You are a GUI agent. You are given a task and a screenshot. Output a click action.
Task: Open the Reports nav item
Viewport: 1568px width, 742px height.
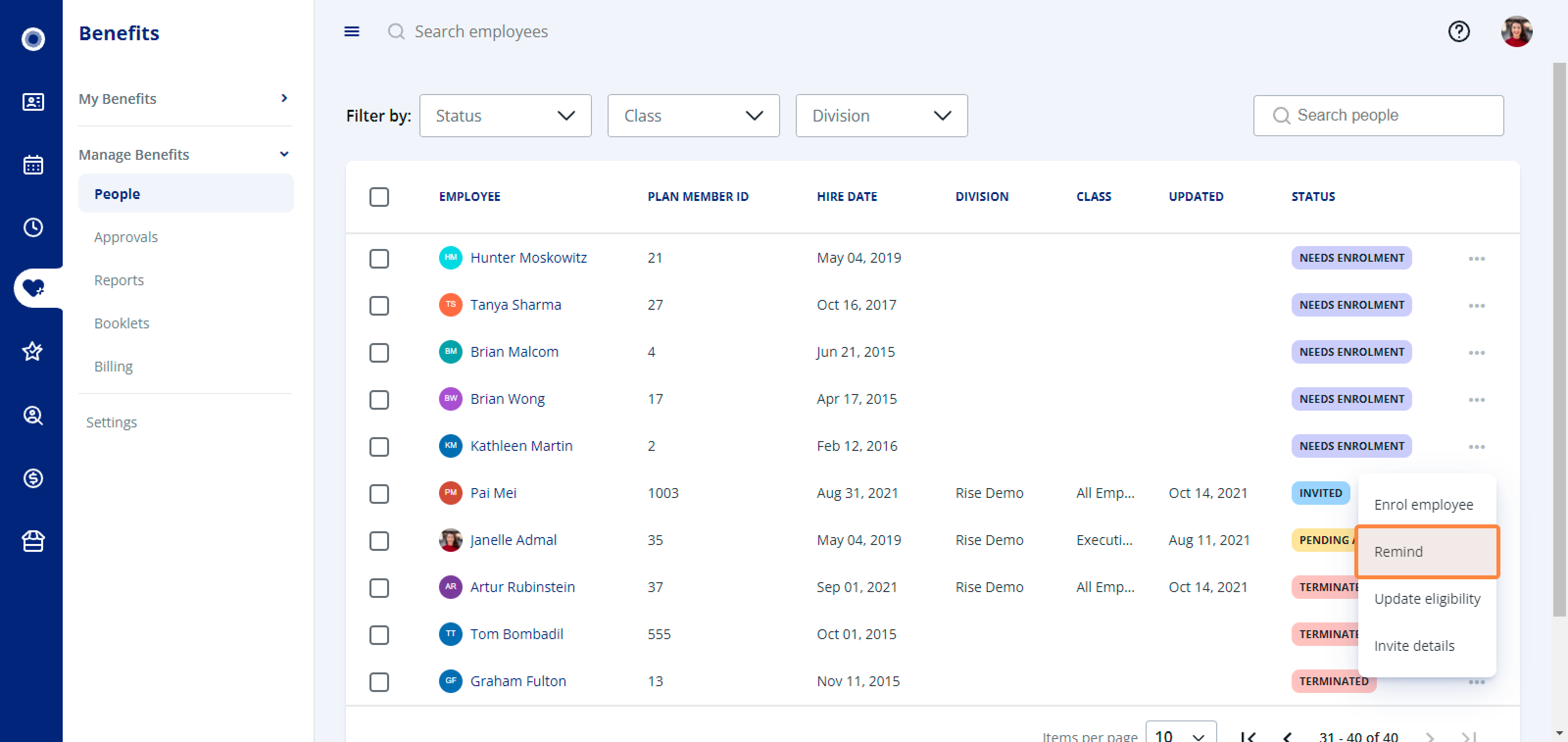119,280
